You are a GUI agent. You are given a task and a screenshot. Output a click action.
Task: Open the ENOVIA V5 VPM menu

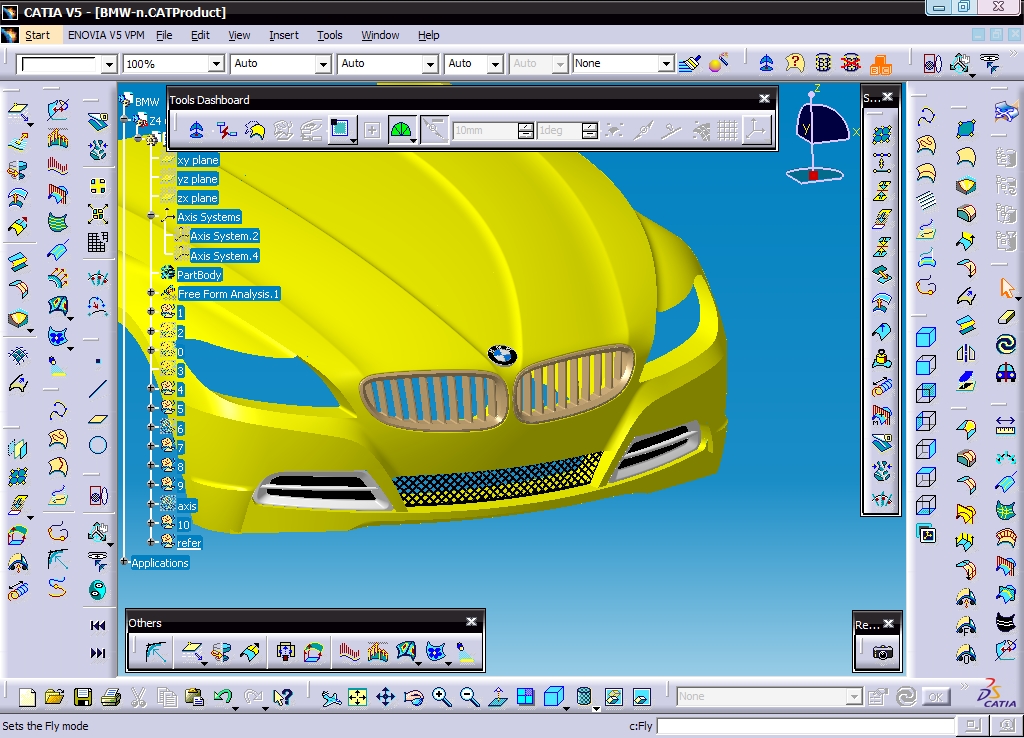(106, 35)
